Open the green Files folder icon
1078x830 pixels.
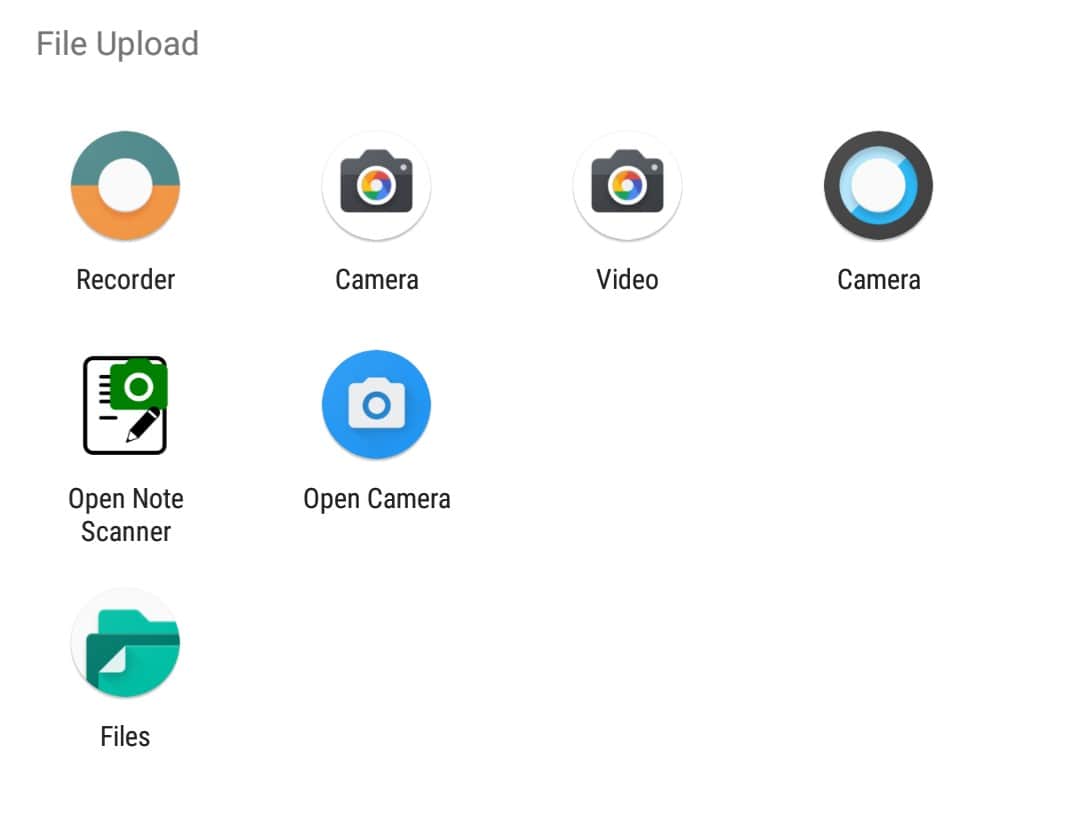coord(125,642)
